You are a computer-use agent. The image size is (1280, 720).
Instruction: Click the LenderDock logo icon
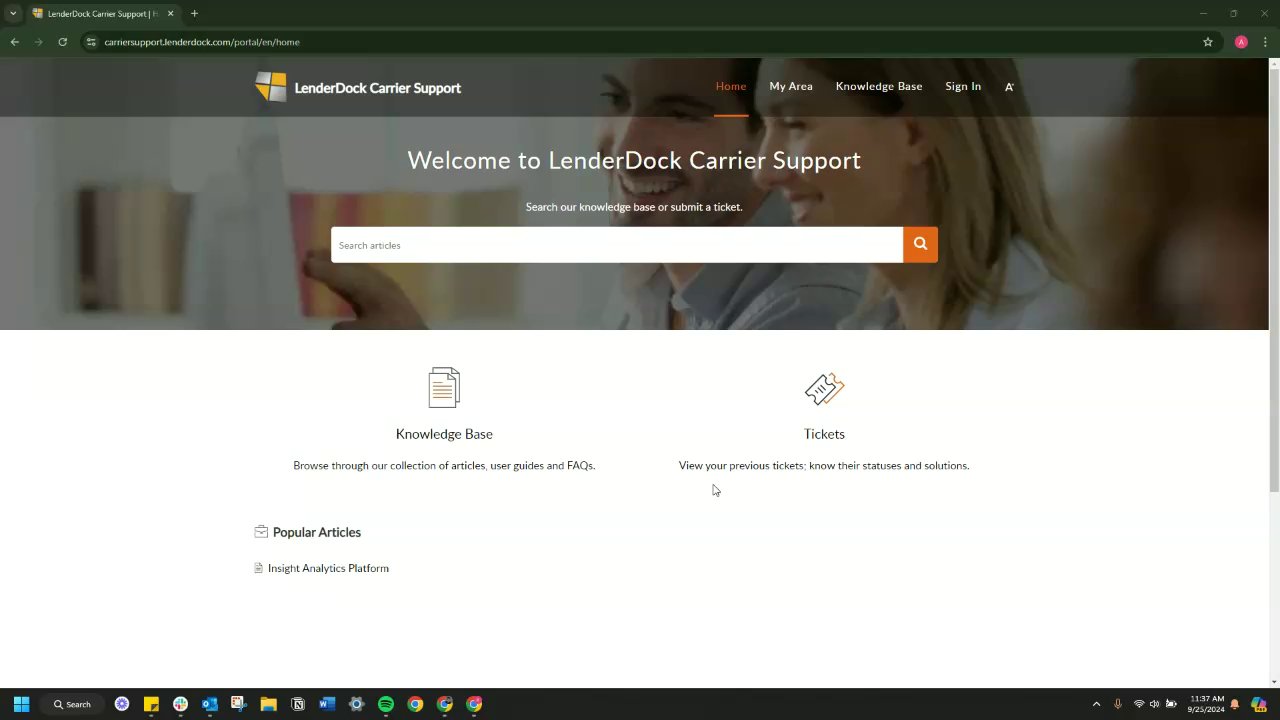tap(270, 87)
